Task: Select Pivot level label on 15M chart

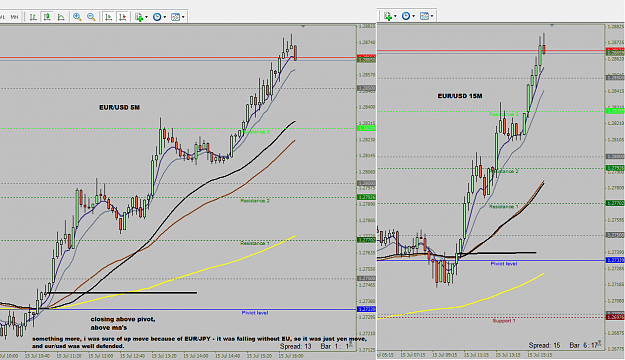Action: click(504, 264)
